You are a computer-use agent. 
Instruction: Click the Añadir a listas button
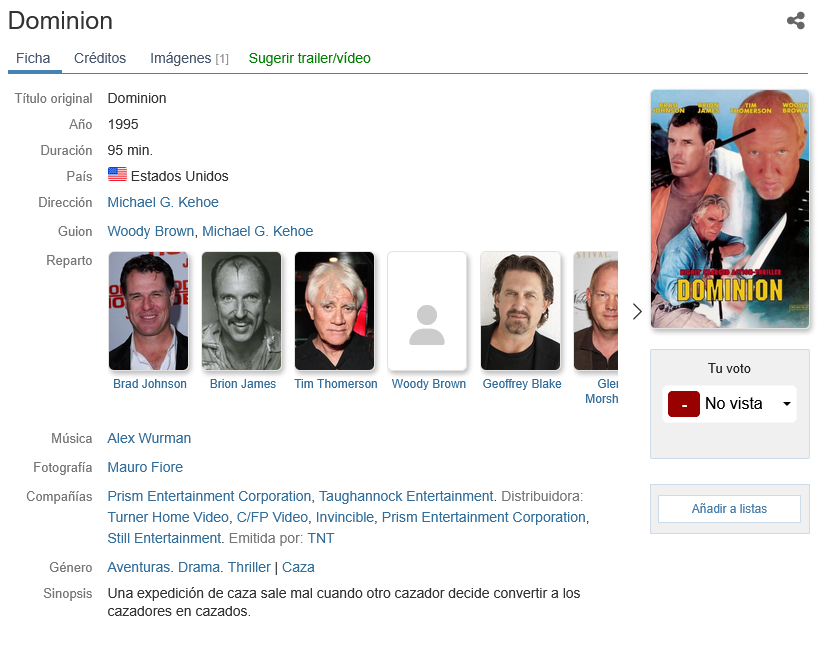point(729,509)
